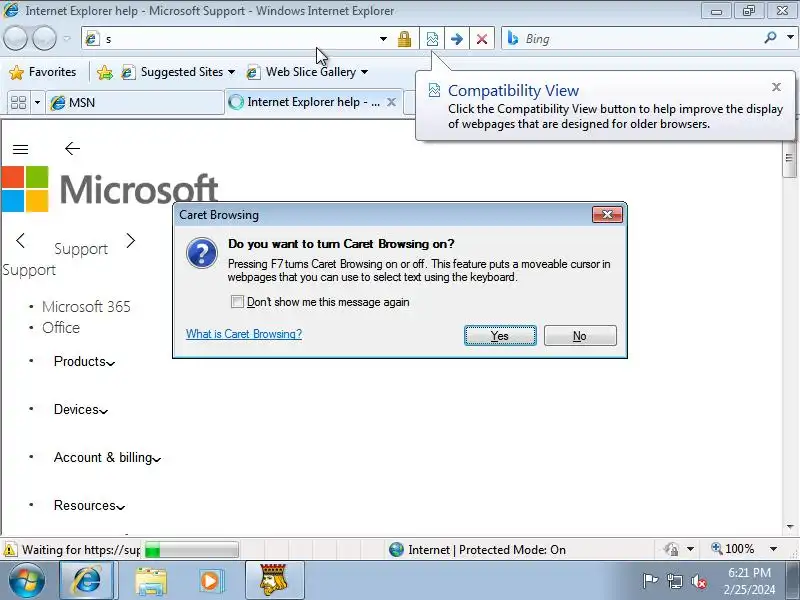Click the webpage back arrow icon

[72, 148]
